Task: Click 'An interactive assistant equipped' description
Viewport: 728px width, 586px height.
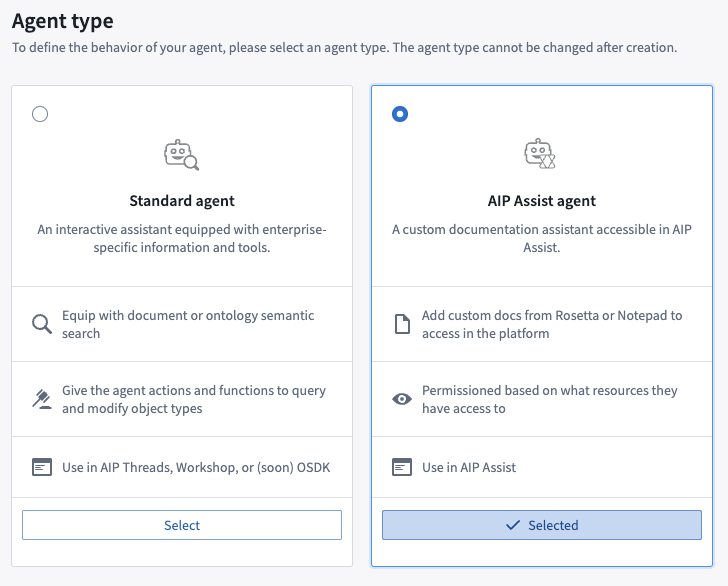Action: tap(182, 238)
